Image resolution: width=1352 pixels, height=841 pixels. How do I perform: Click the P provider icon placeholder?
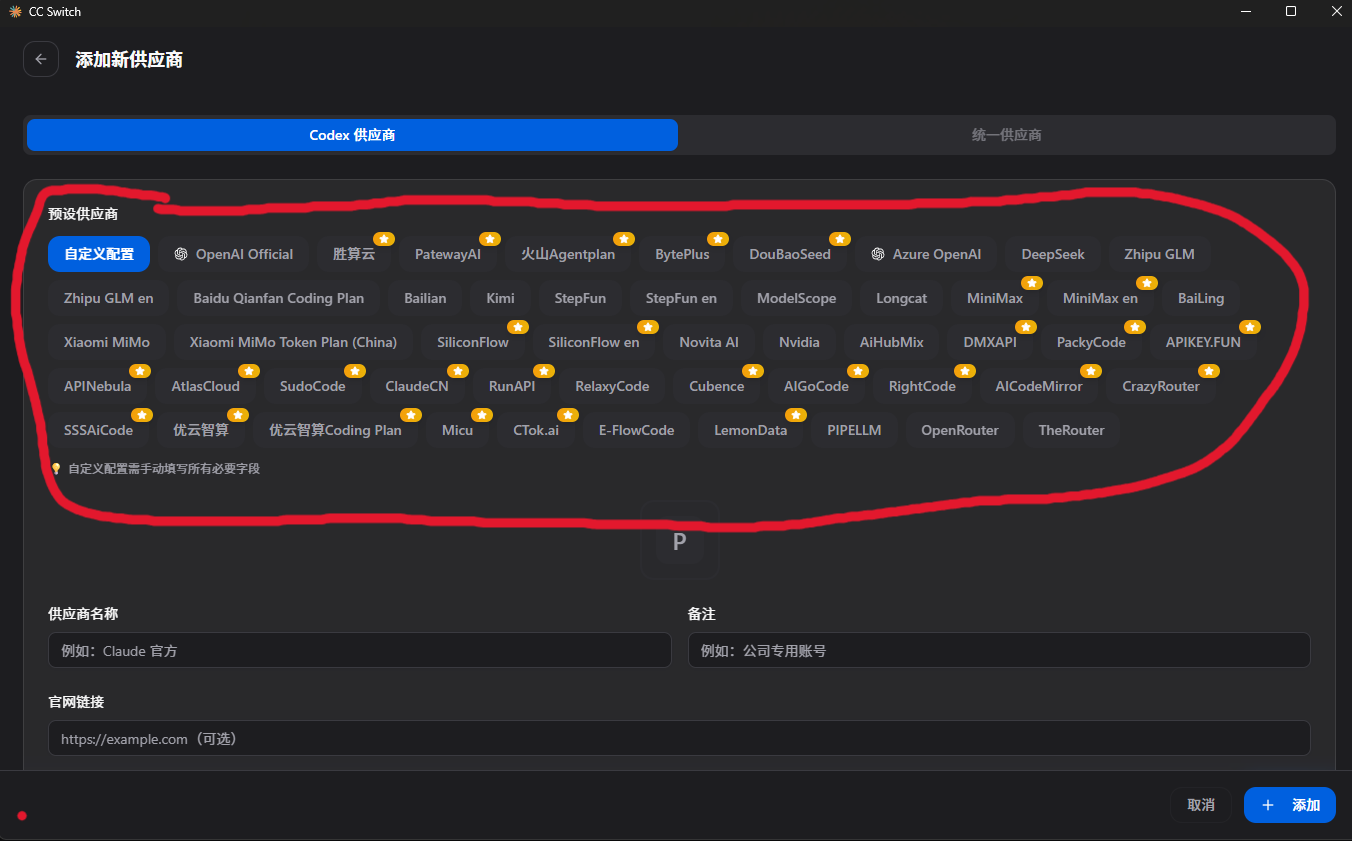point(679,542)
